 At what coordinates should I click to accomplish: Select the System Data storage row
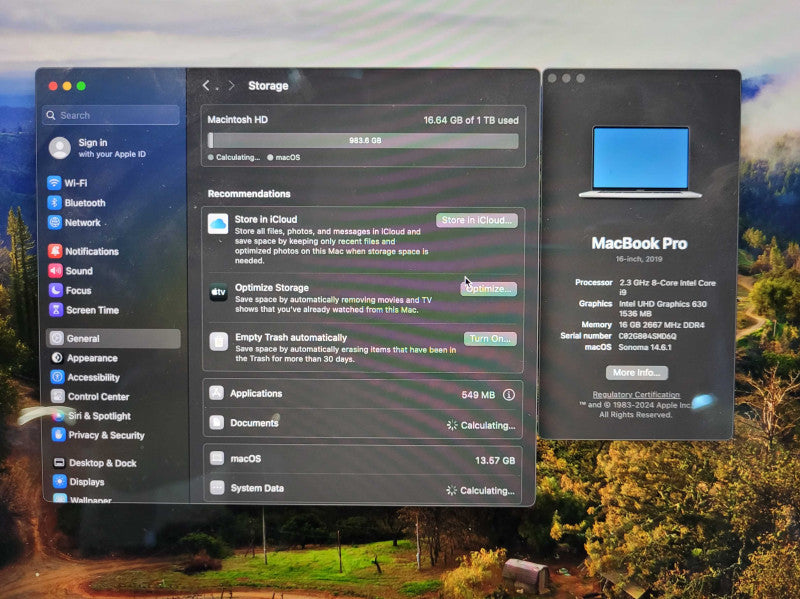coord(363,489)
